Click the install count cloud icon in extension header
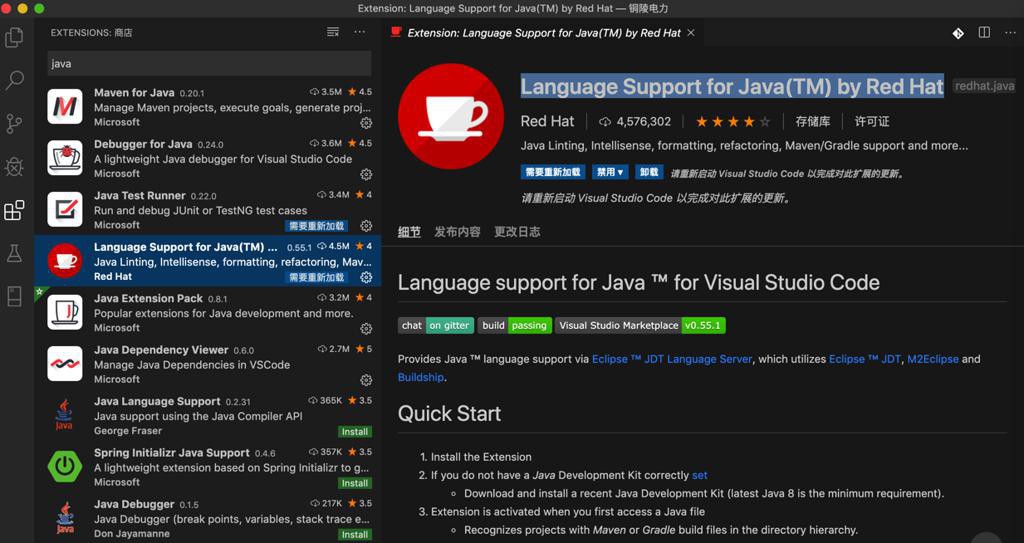The image size is (1024, 543). tap(605, 122)
